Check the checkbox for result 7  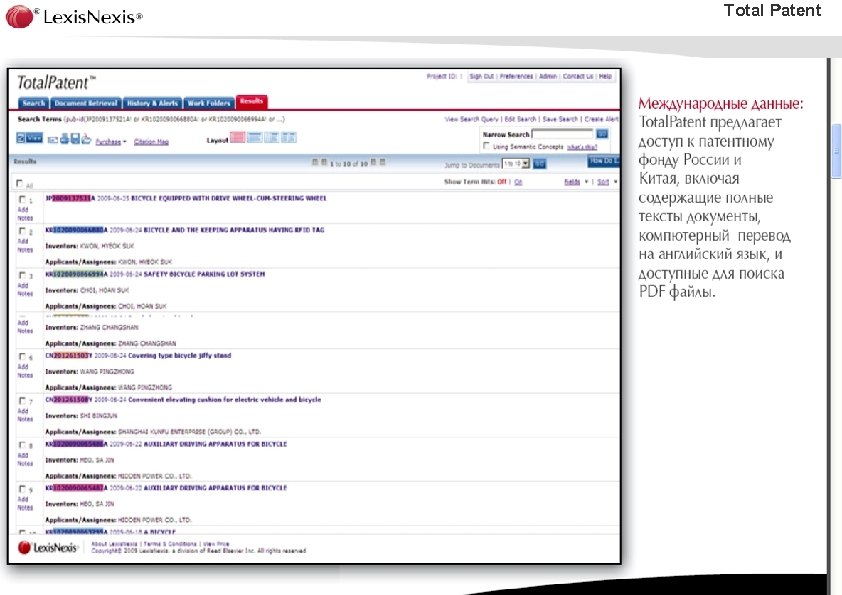pos(23,401)
